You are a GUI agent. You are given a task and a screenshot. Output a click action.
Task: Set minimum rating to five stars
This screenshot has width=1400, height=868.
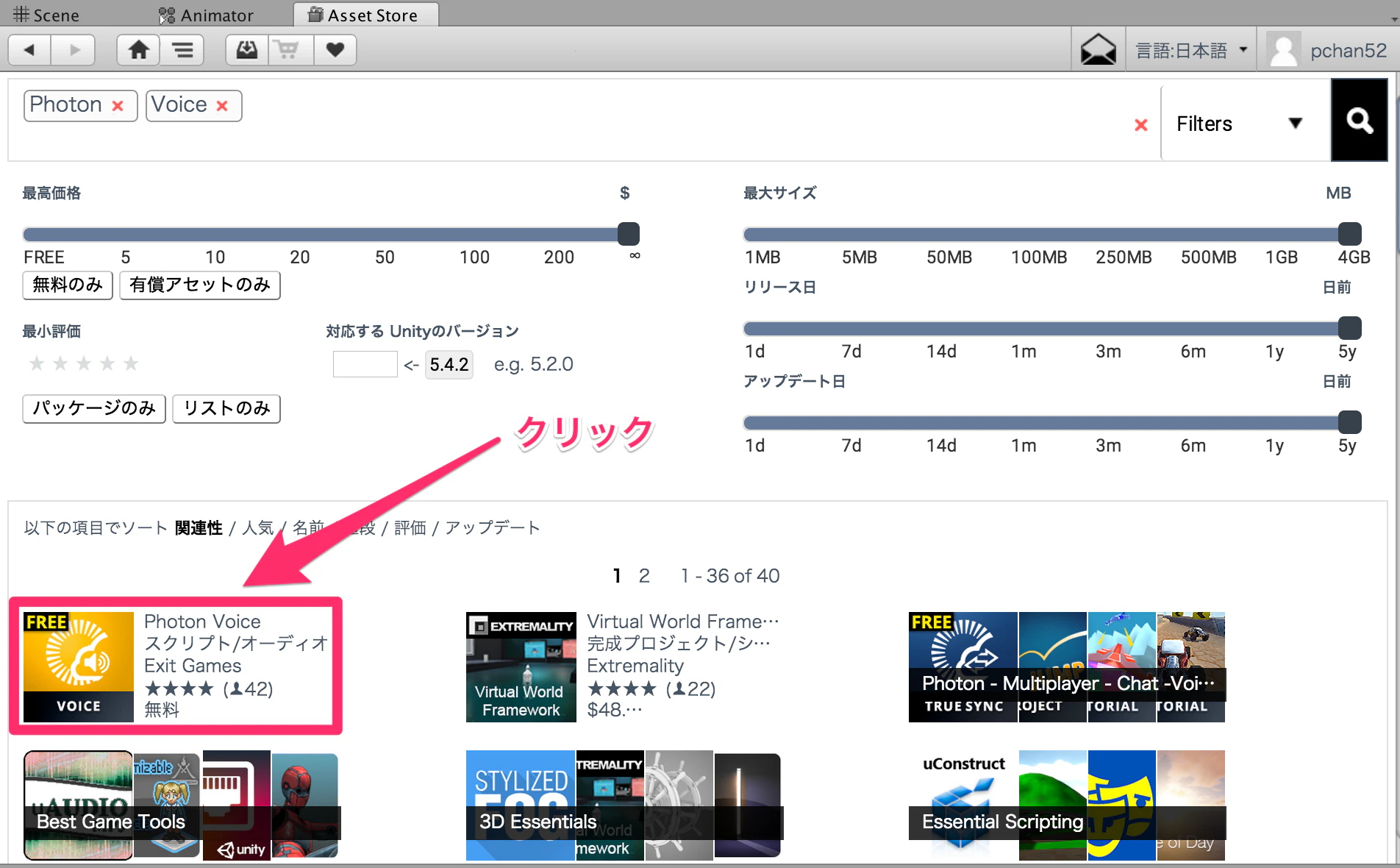tap(131, 363)
